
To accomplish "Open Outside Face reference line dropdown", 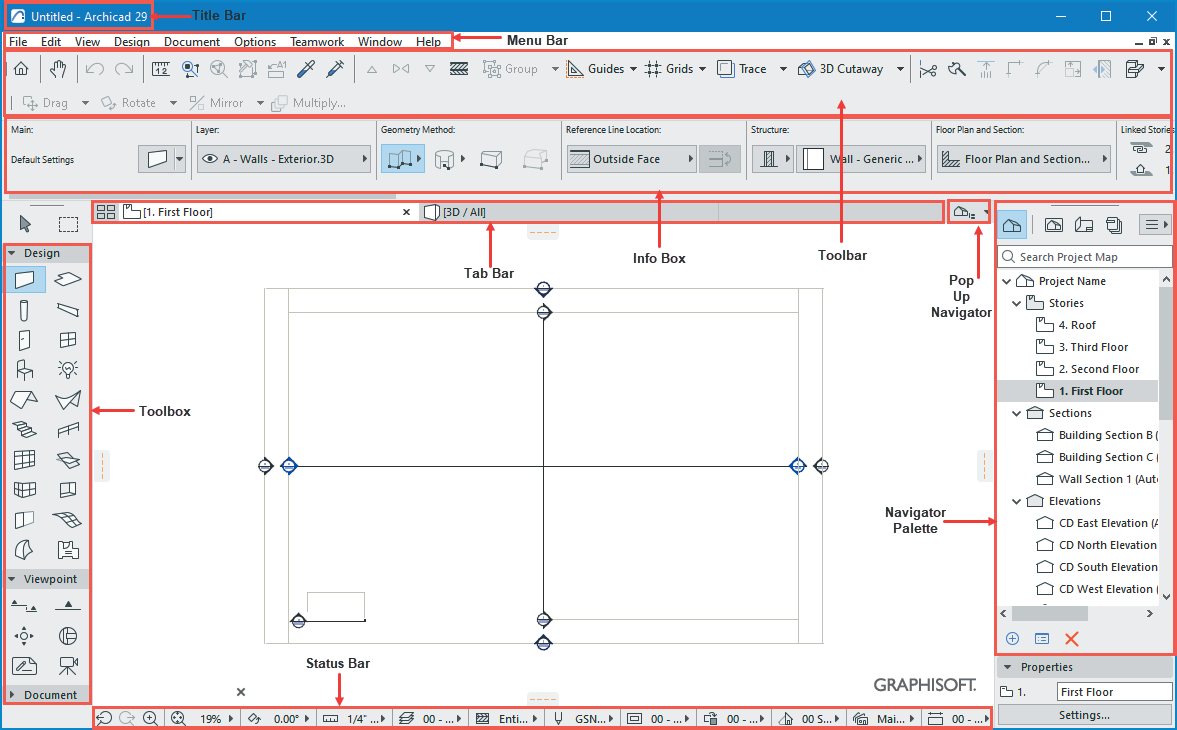I will point(631,159).
